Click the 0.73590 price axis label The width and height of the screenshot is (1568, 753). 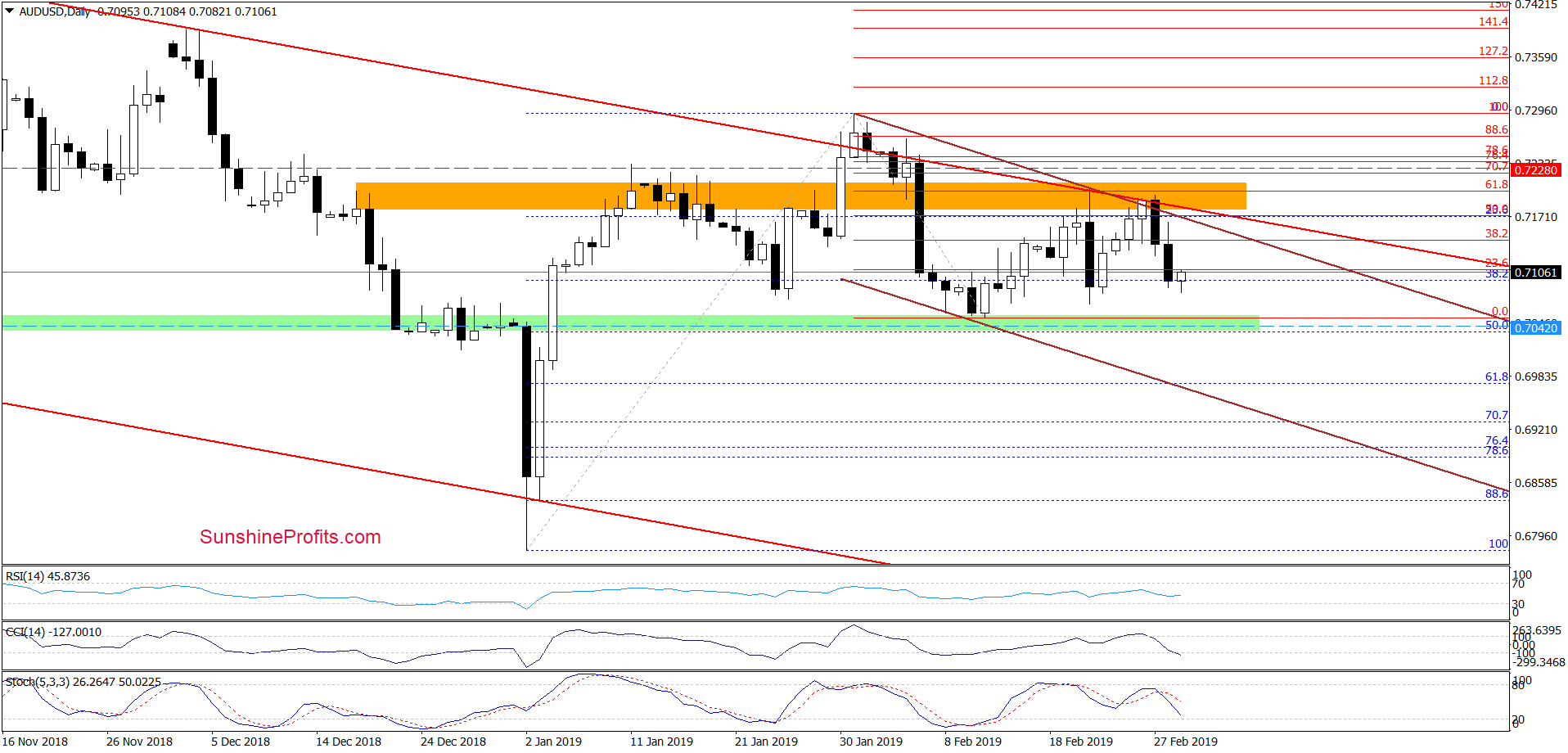[1536, 57]
